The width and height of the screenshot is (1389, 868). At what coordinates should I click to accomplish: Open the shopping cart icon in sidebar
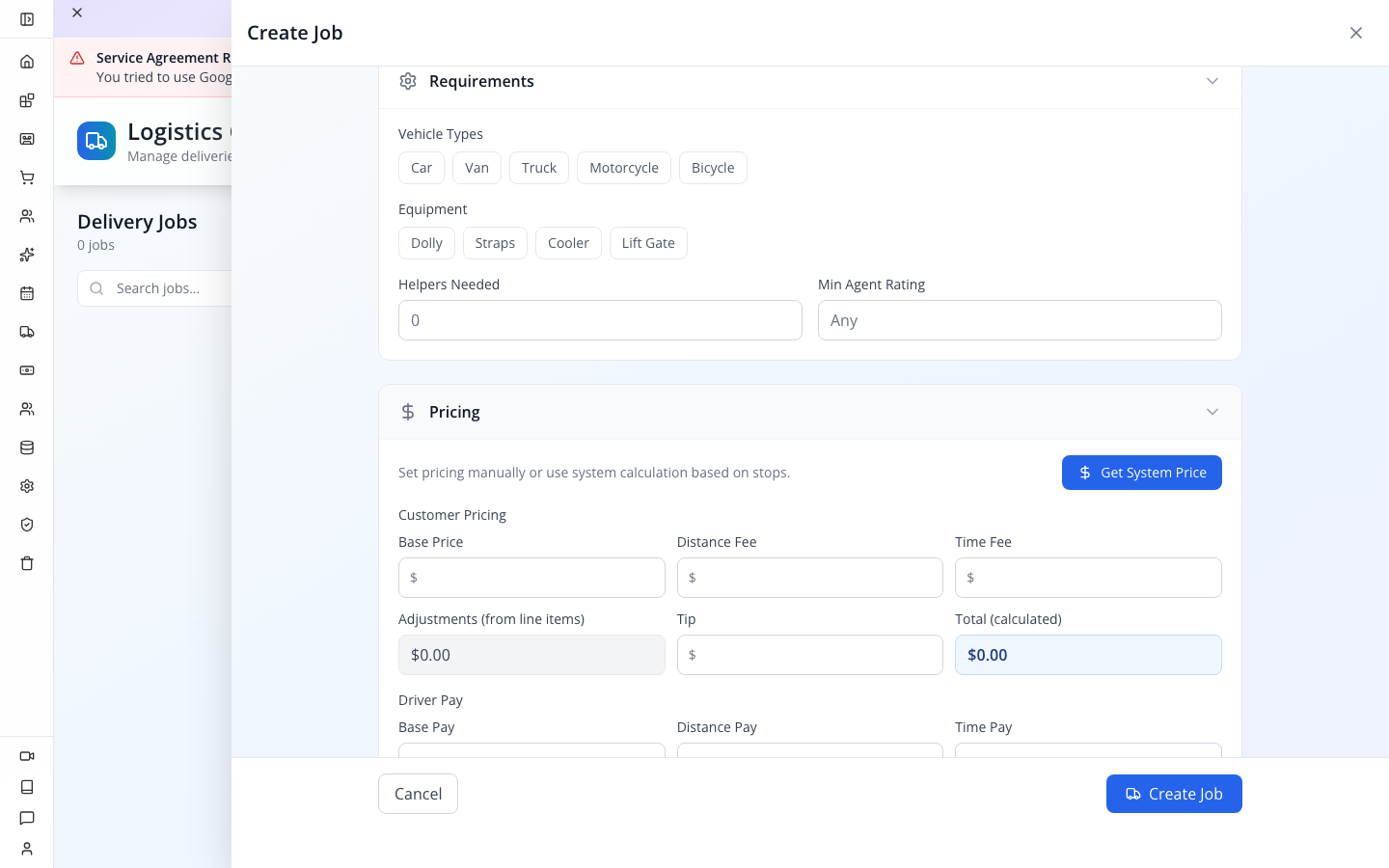click(27, 177)
